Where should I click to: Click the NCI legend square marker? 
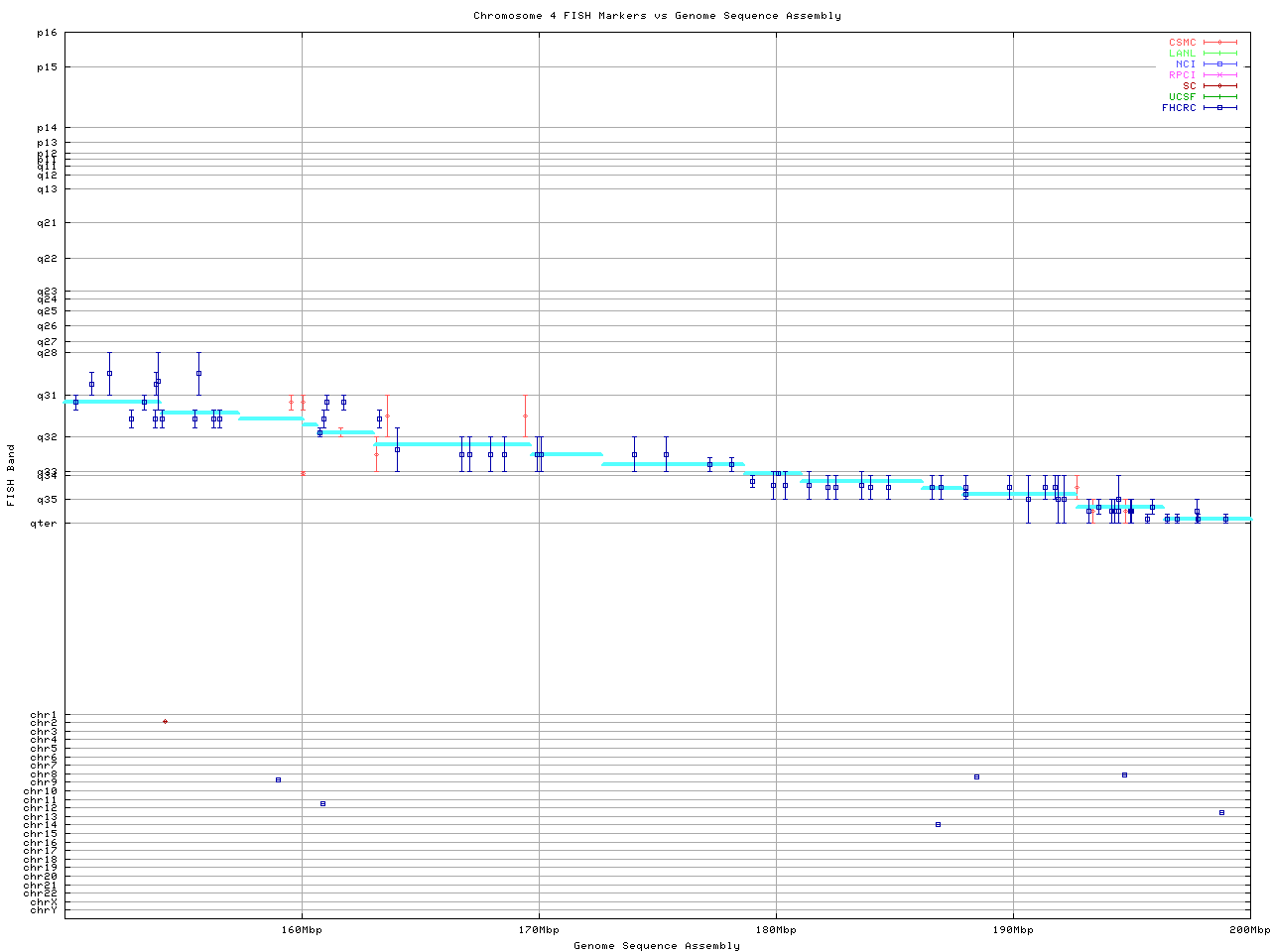[1220, 64]
